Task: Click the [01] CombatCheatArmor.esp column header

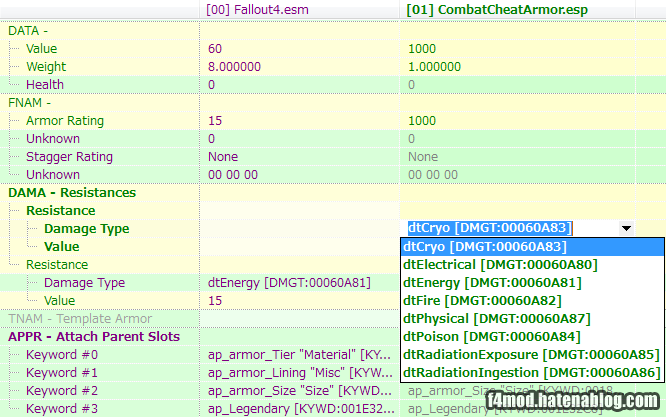Action: tap(518, 9)
